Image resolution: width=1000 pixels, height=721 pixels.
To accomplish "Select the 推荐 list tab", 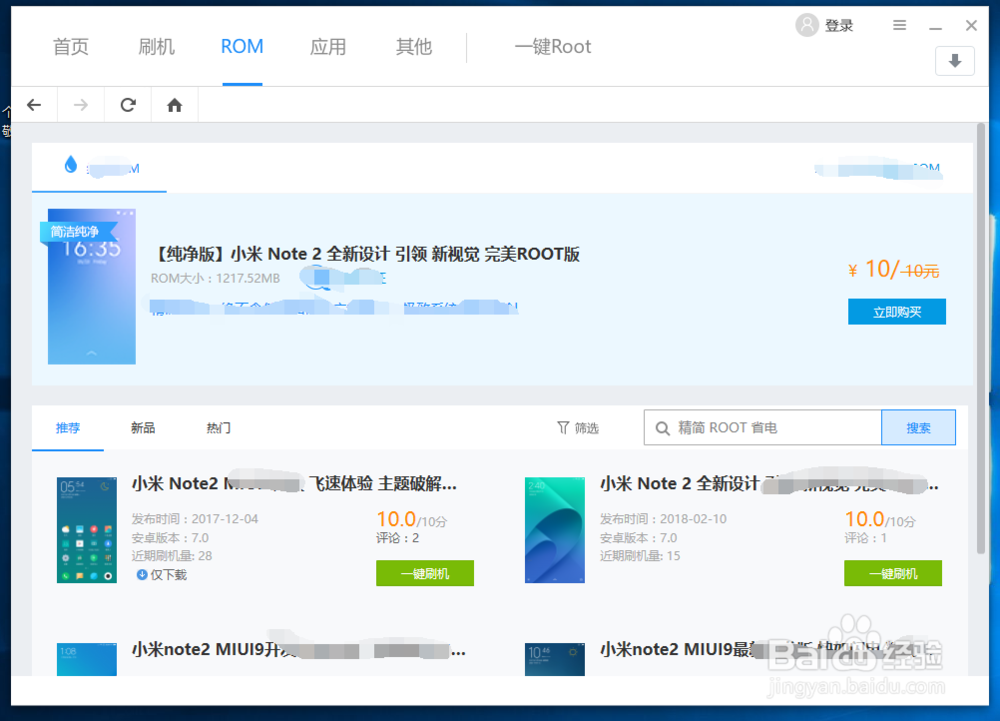I will tap(68, 428).
